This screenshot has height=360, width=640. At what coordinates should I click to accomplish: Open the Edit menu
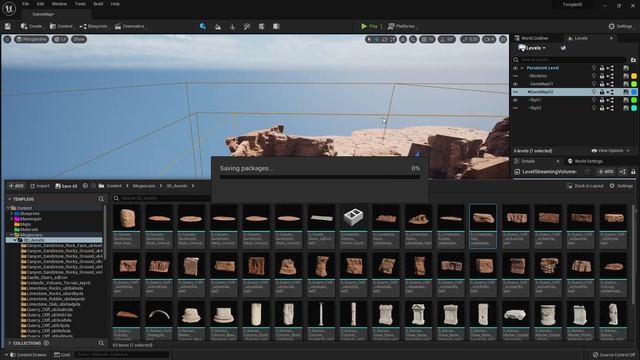click(x=40, y=4)
